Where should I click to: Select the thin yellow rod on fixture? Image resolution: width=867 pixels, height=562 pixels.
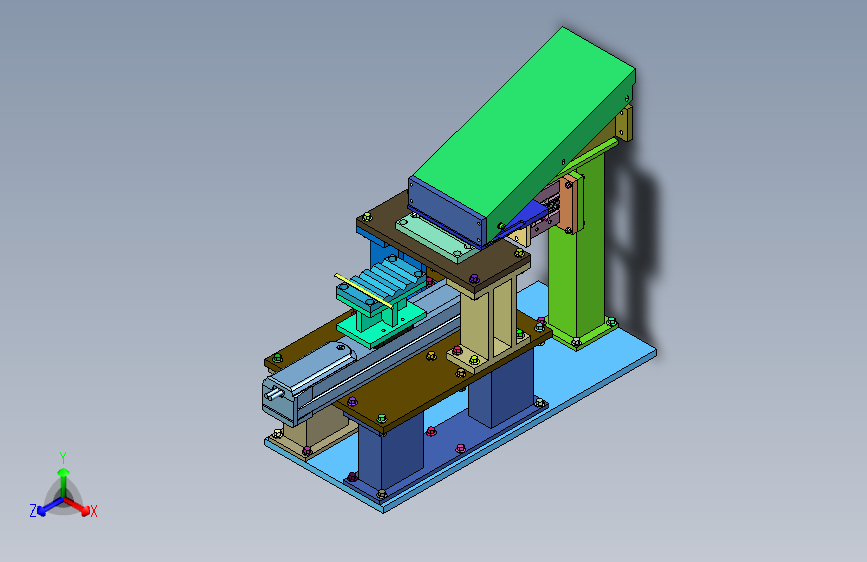pyautogui.click(x=363, y=290)
